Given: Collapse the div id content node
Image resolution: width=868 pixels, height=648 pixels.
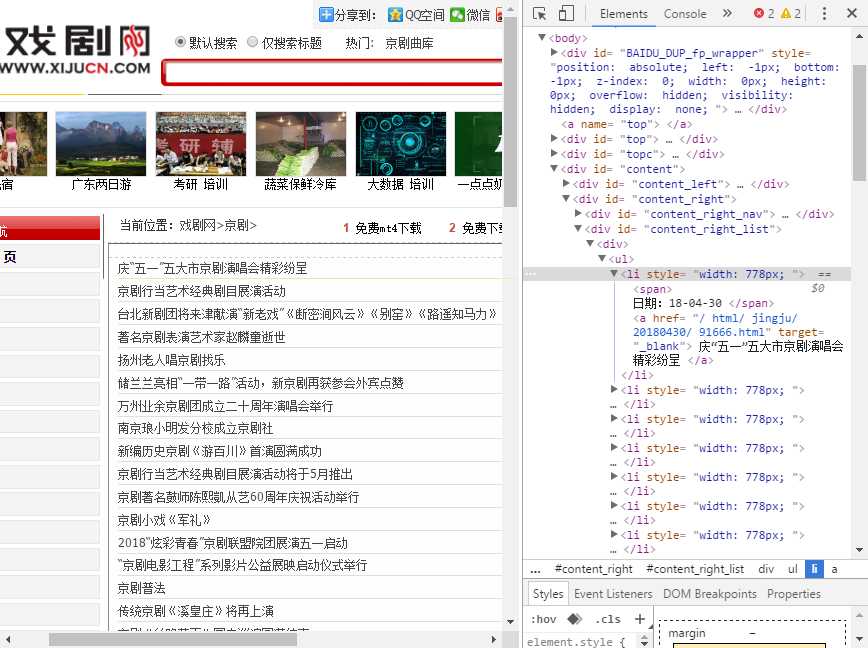Looking at the screenshot, I should (x=554, y=168).
